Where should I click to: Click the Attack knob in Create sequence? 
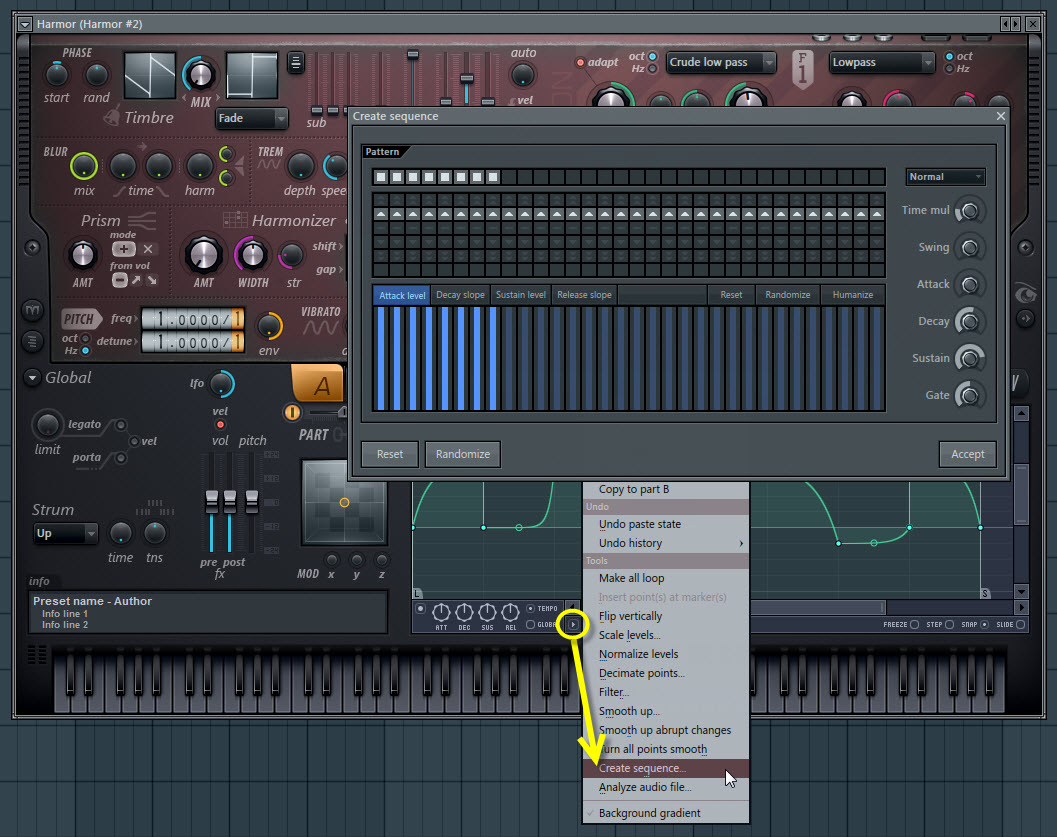click(x=969, y=285)
